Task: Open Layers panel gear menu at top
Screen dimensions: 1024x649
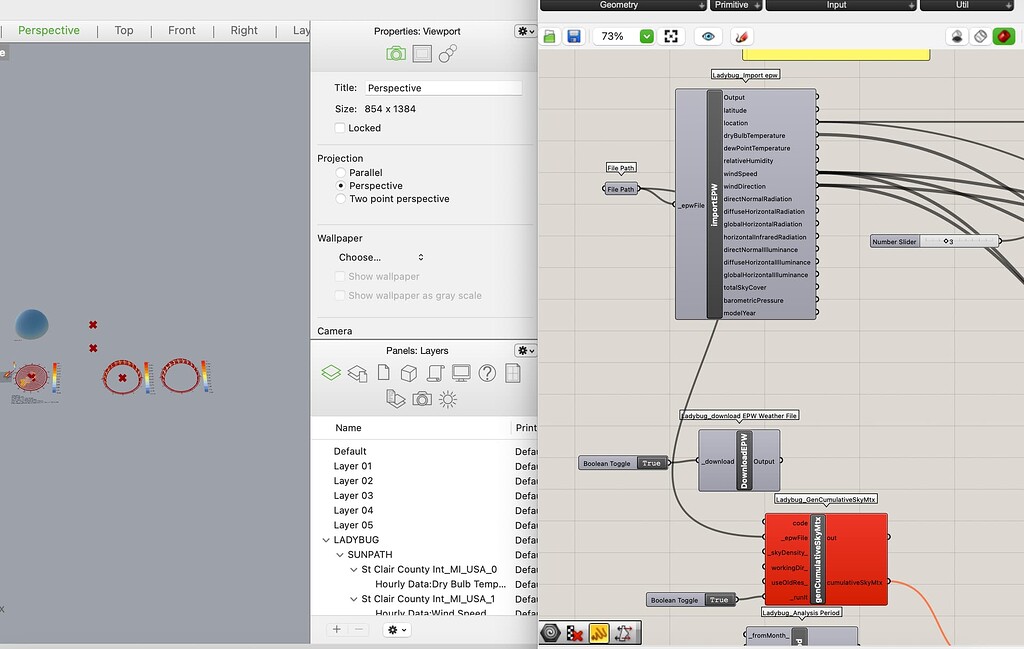Action: point(525,351)
